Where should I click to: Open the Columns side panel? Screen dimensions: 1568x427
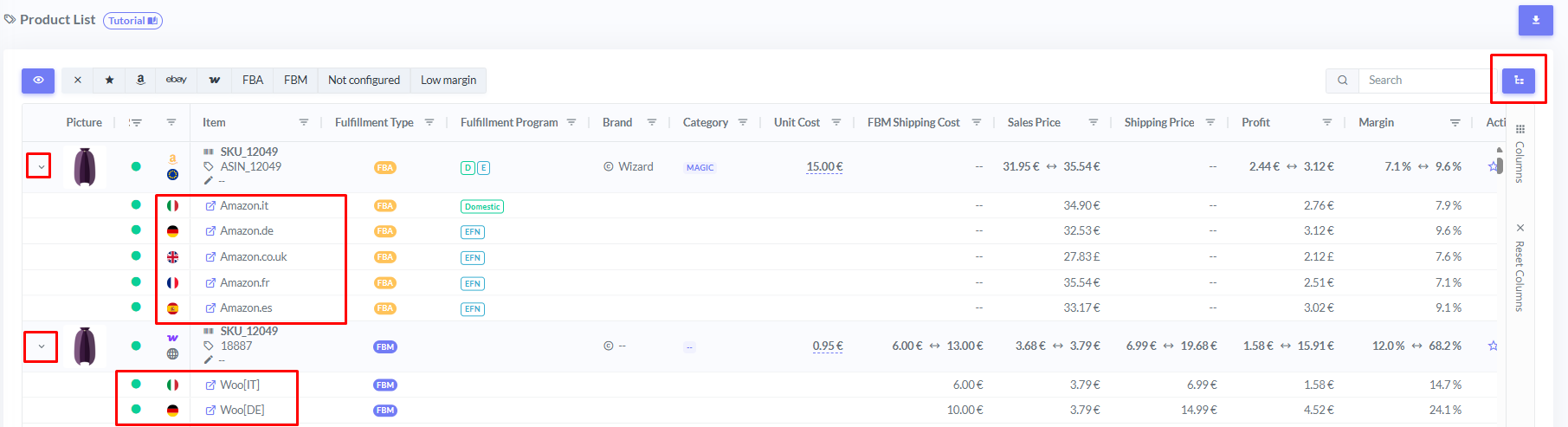[1520, 156]
